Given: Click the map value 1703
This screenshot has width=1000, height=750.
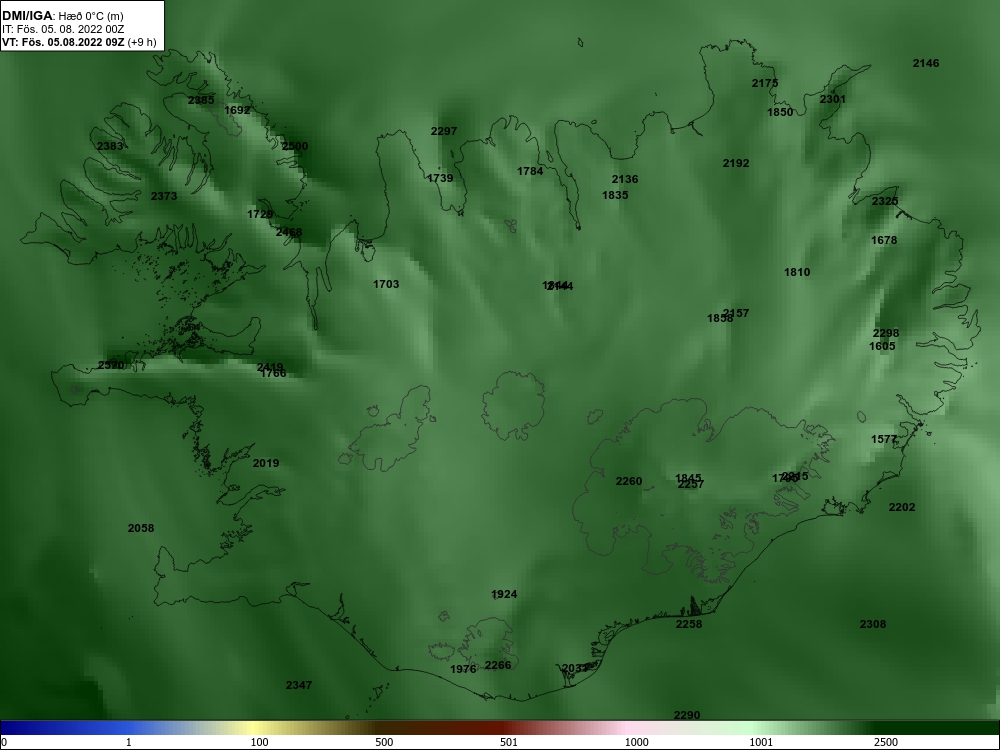Looking at the screenshot, I should click(386, 284).
